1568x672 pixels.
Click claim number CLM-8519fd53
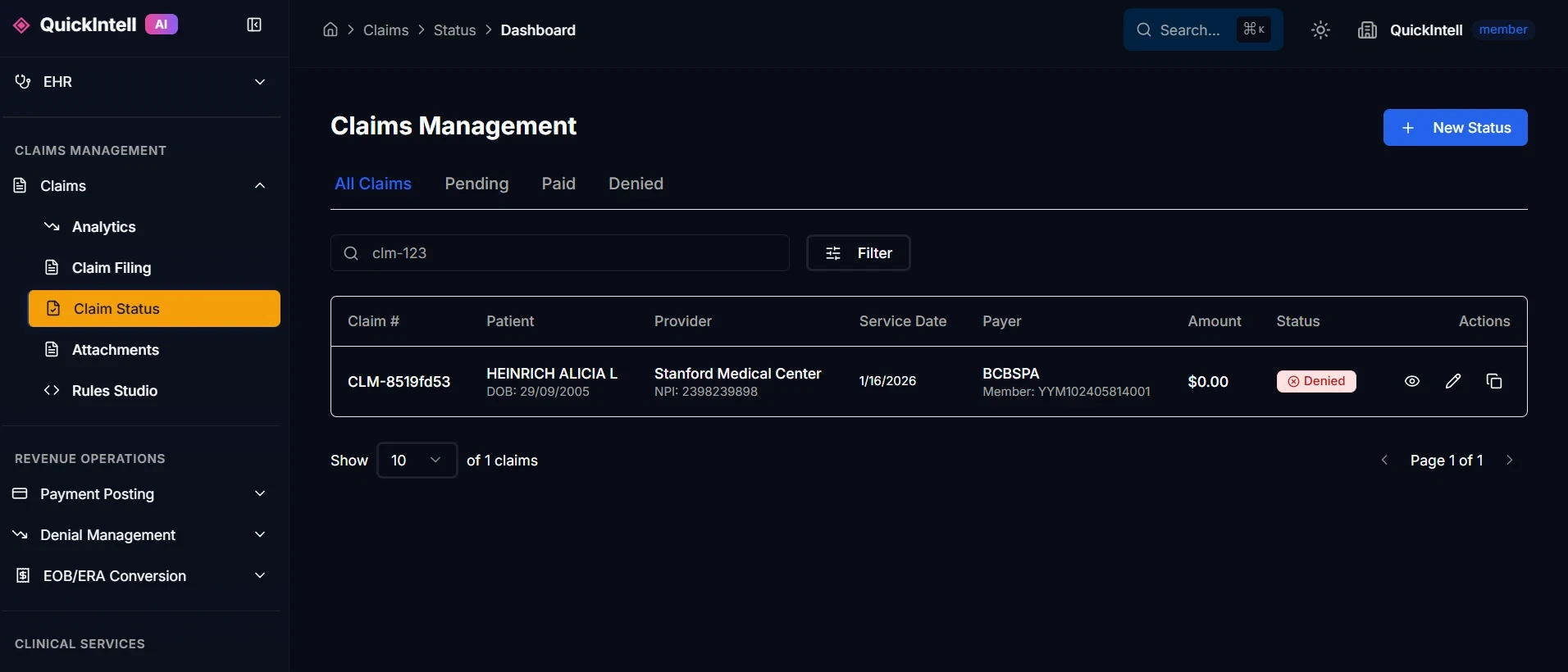[x=399, y=382]
